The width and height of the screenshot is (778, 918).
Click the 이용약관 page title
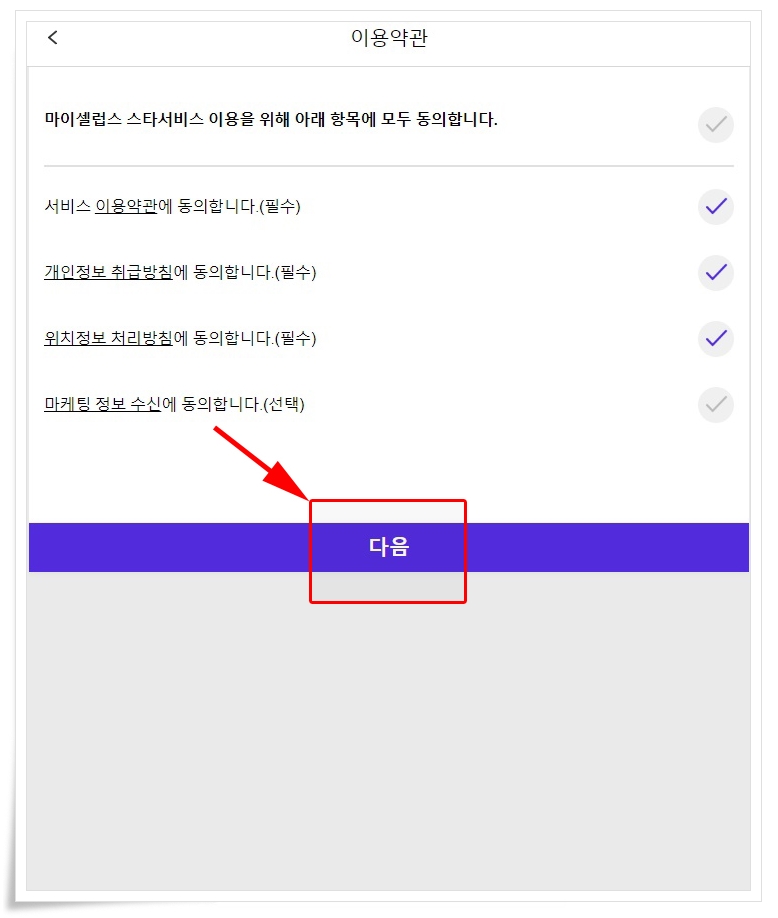389,37
